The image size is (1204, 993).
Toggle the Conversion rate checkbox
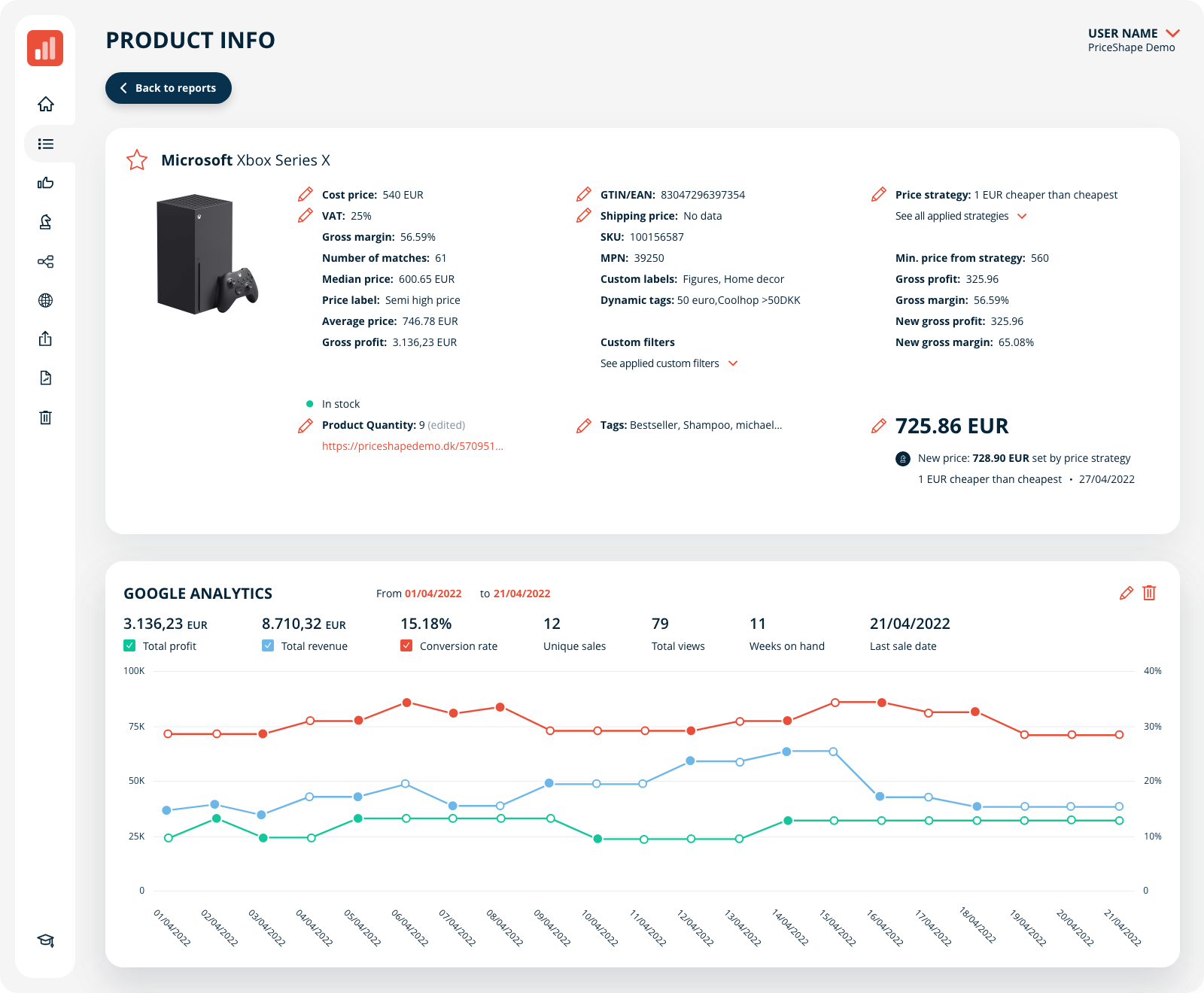406,645
